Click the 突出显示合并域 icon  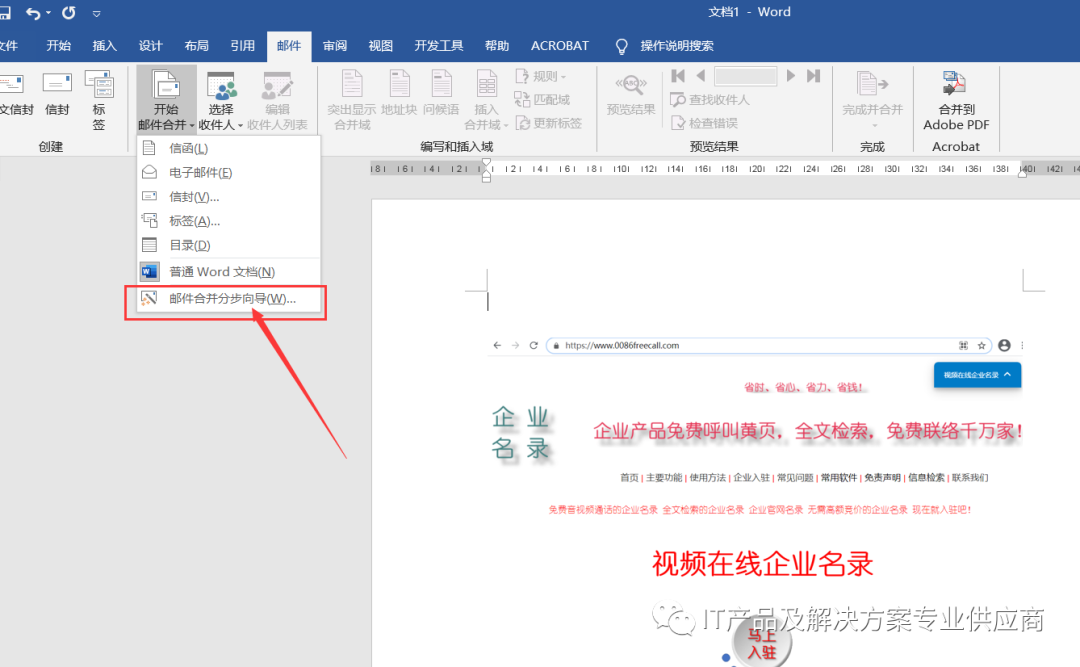click(x=352, y=101)
